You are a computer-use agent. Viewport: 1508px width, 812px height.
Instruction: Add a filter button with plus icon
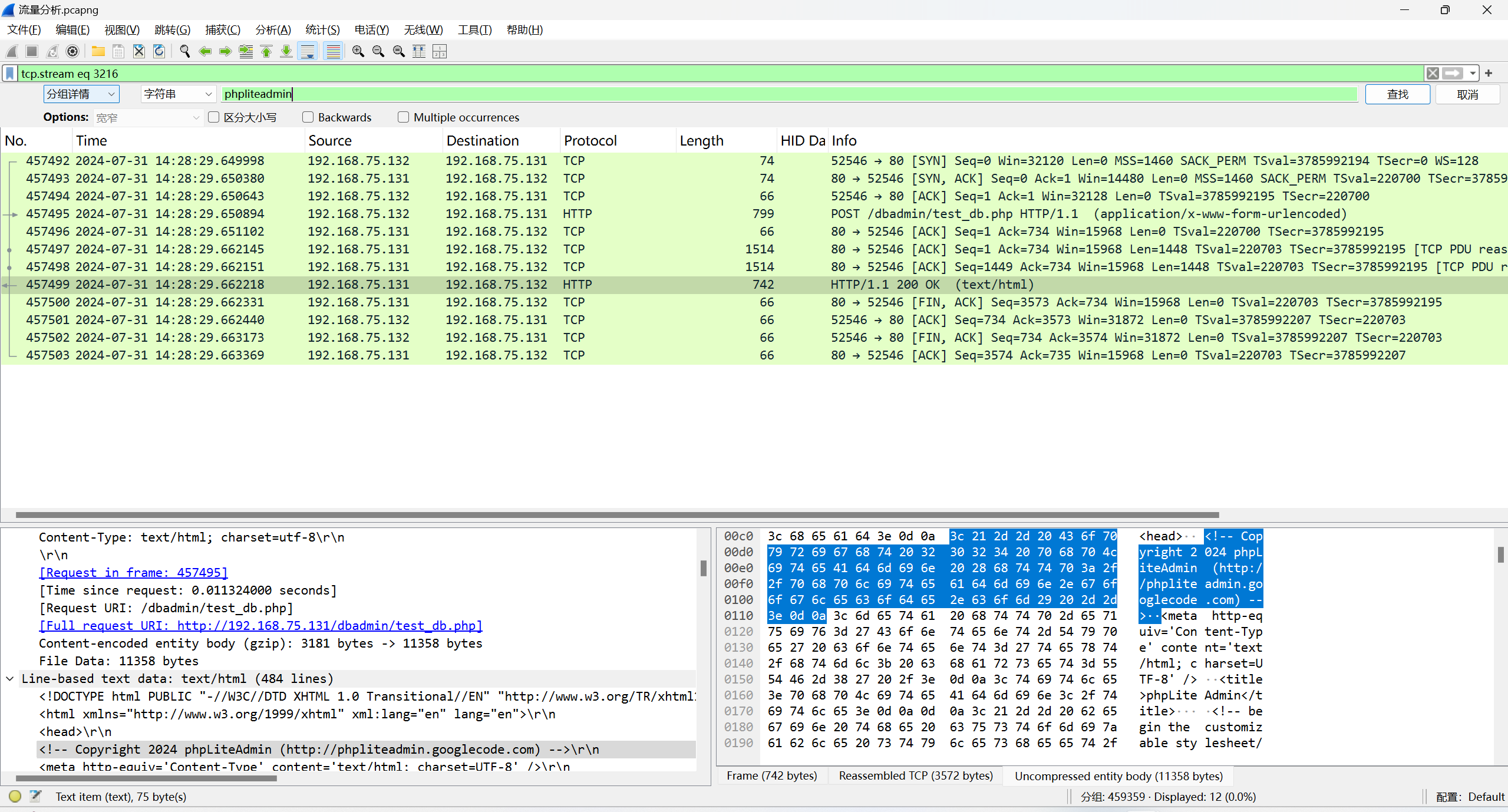click(x=1489, y=73)
